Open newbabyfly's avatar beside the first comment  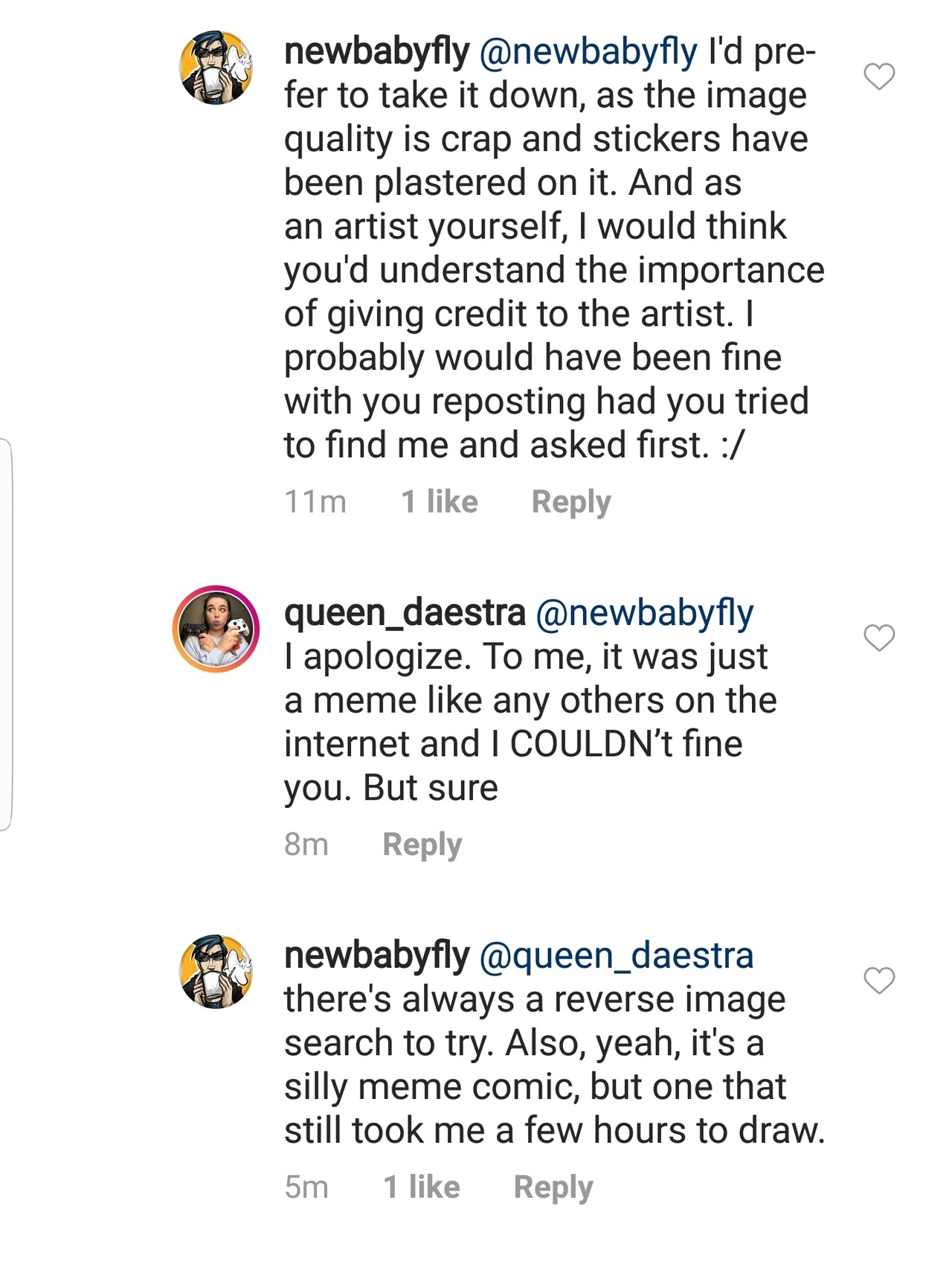point(216,68)
